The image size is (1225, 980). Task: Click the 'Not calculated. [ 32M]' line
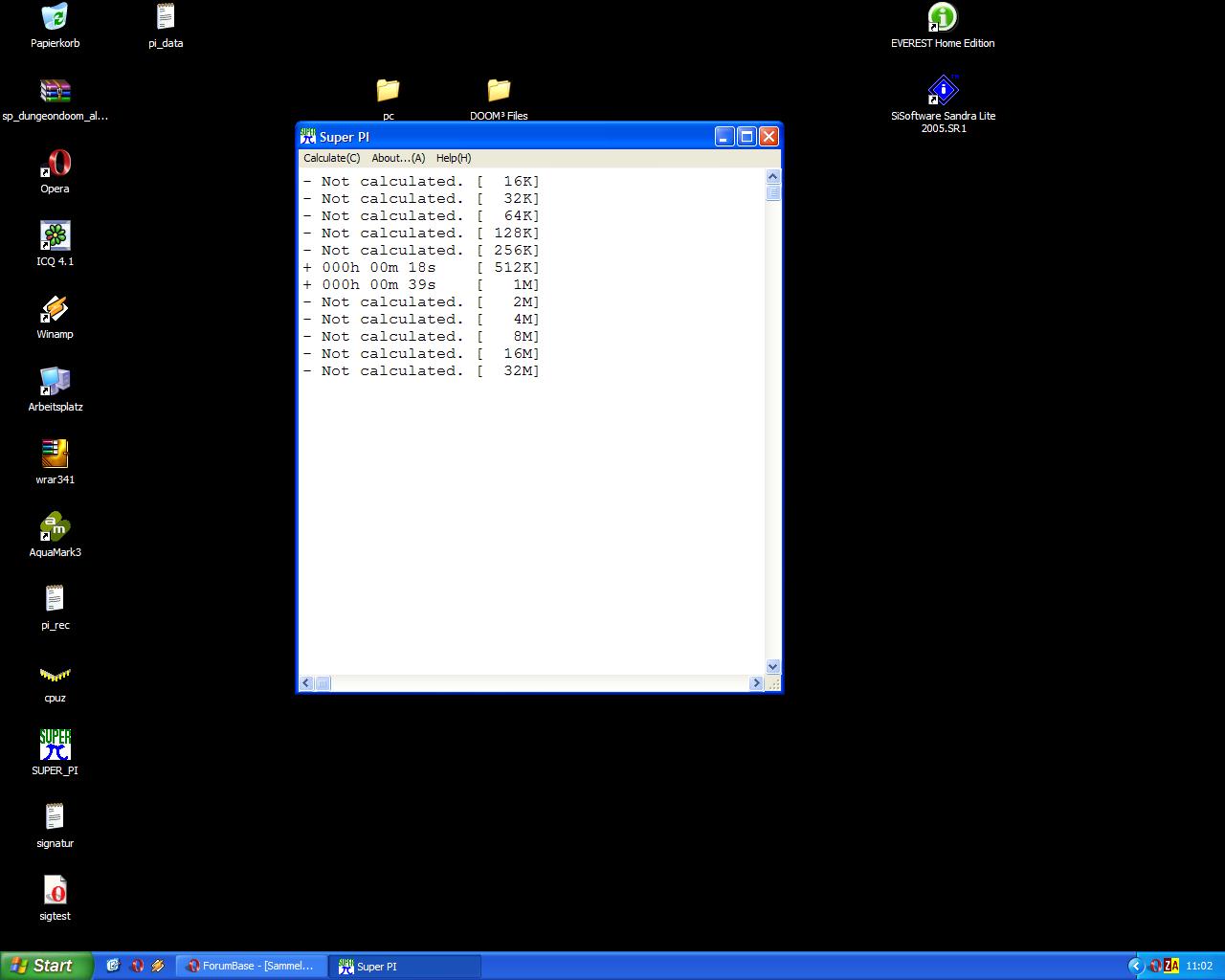(421, 371)
